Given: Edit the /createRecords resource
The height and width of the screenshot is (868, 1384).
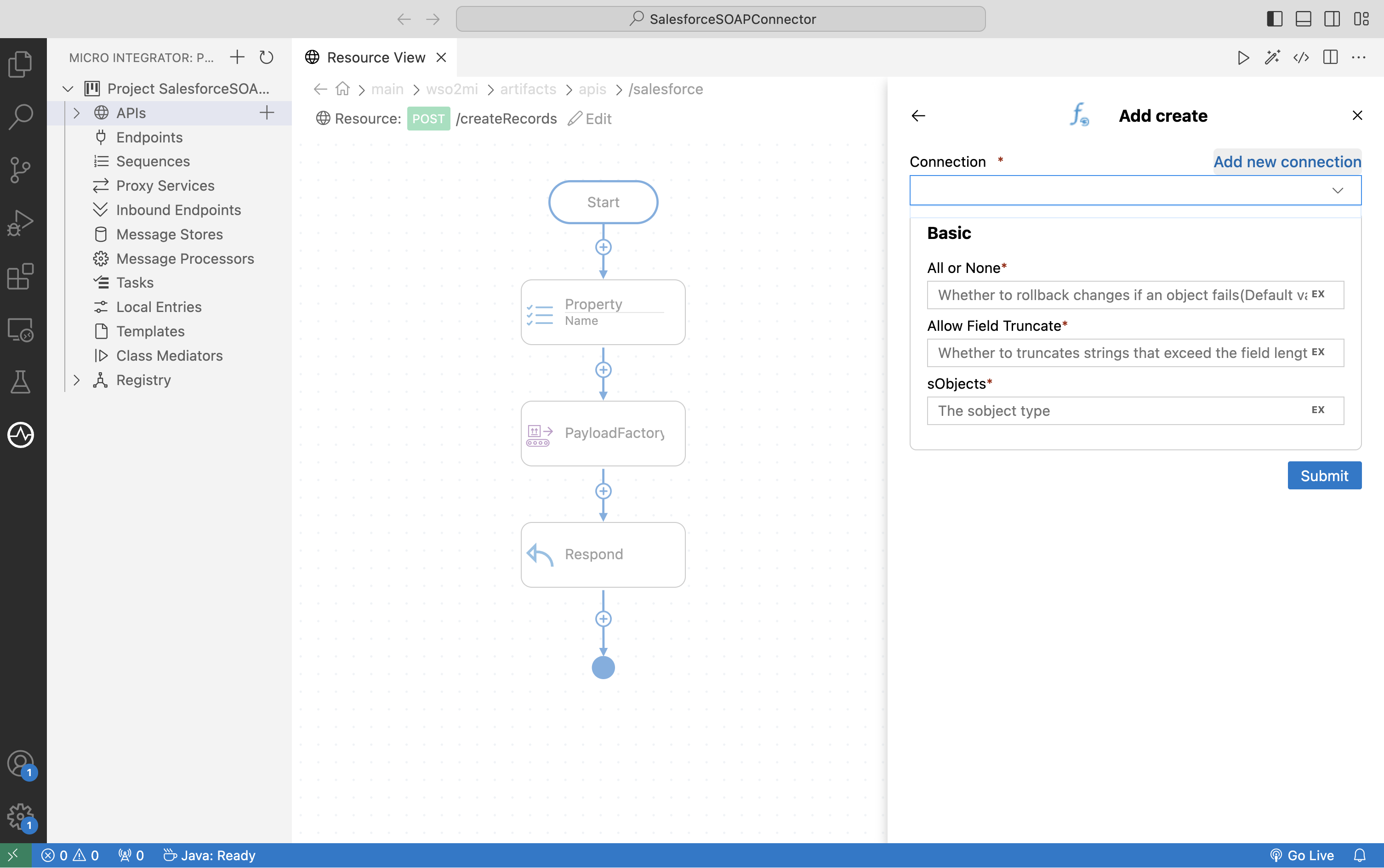Looking at the screenshot, I should click(x=590, y=118).
